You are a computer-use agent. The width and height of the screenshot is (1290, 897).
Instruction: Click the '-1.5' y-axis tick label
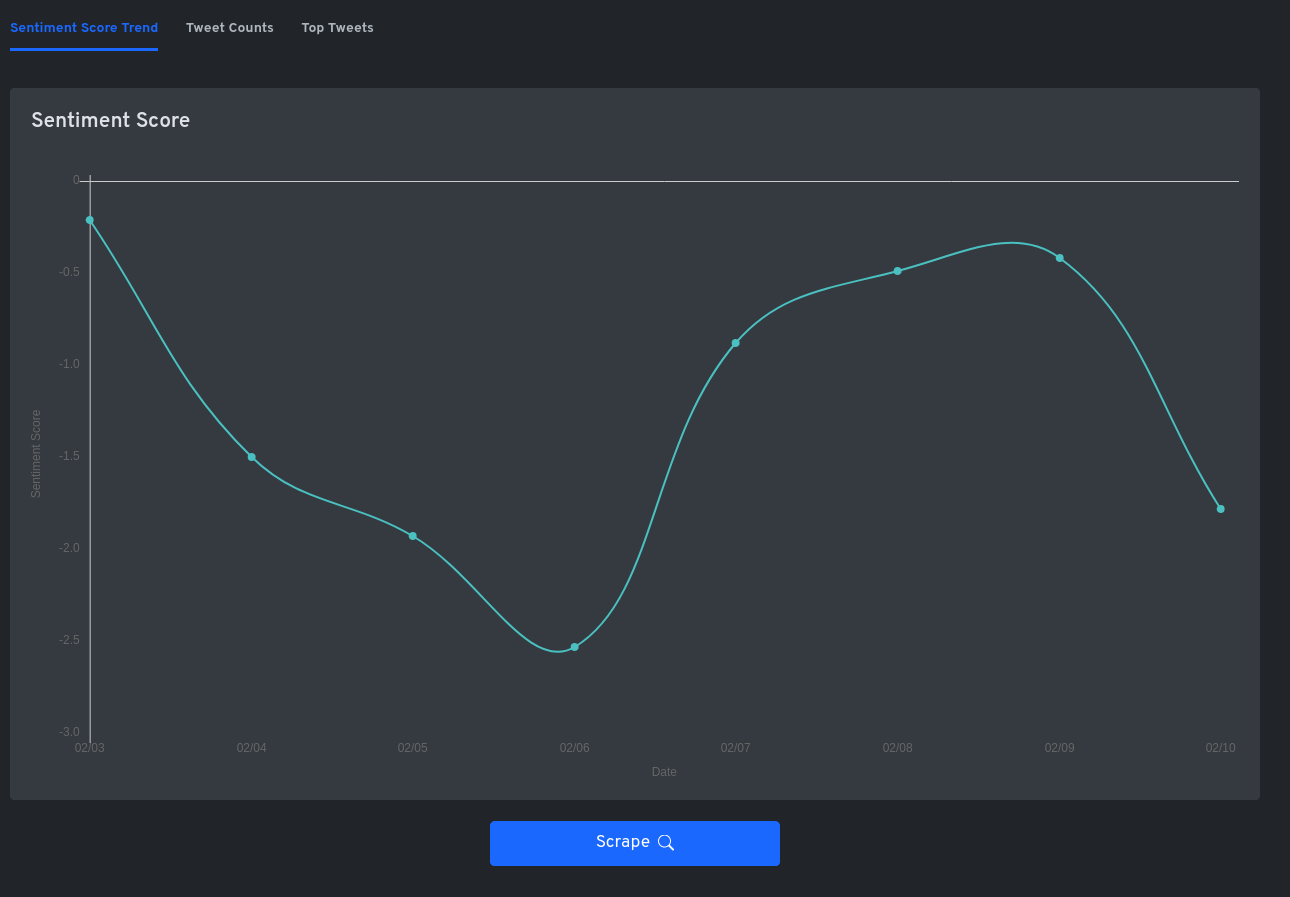(x=69, y=456)
